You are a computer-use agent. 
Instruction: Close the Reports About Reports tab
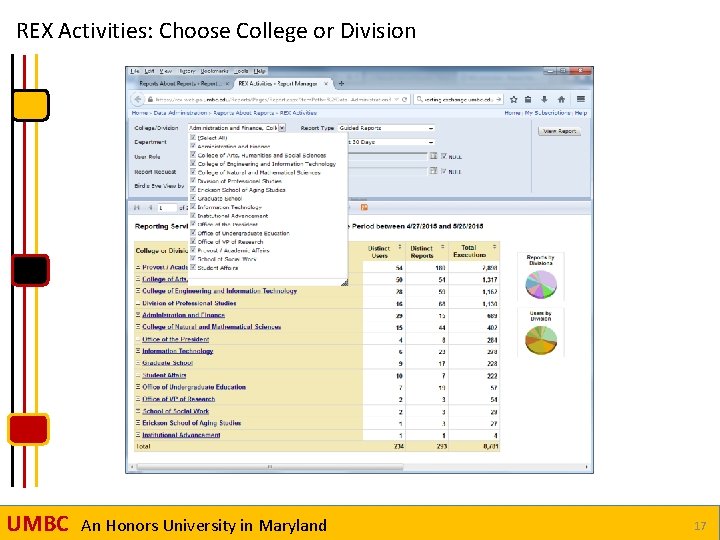(227, 84)
